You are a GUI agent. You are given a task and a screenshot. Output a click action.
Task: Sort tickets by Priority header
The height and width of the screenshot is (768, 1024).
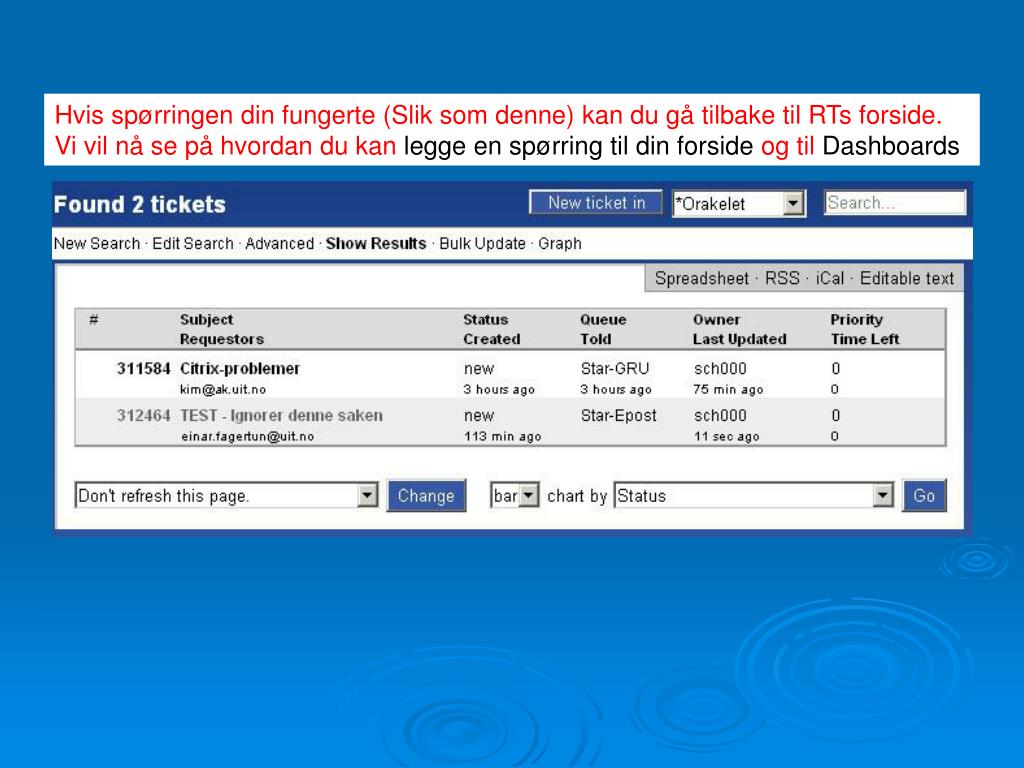856,319
